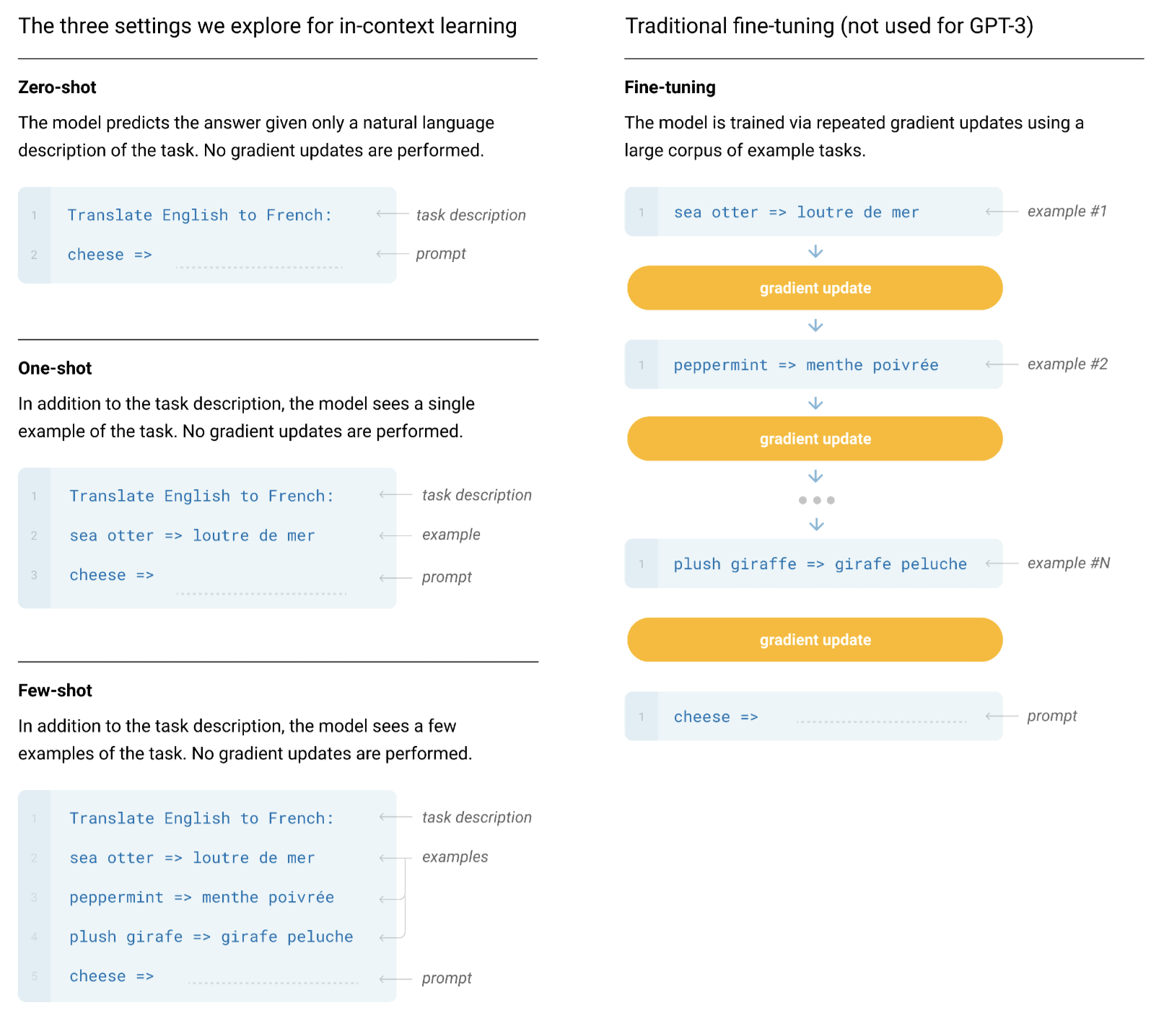
Task: Click the gradient update button below sea otter example
Action: [x=815, y=288]
